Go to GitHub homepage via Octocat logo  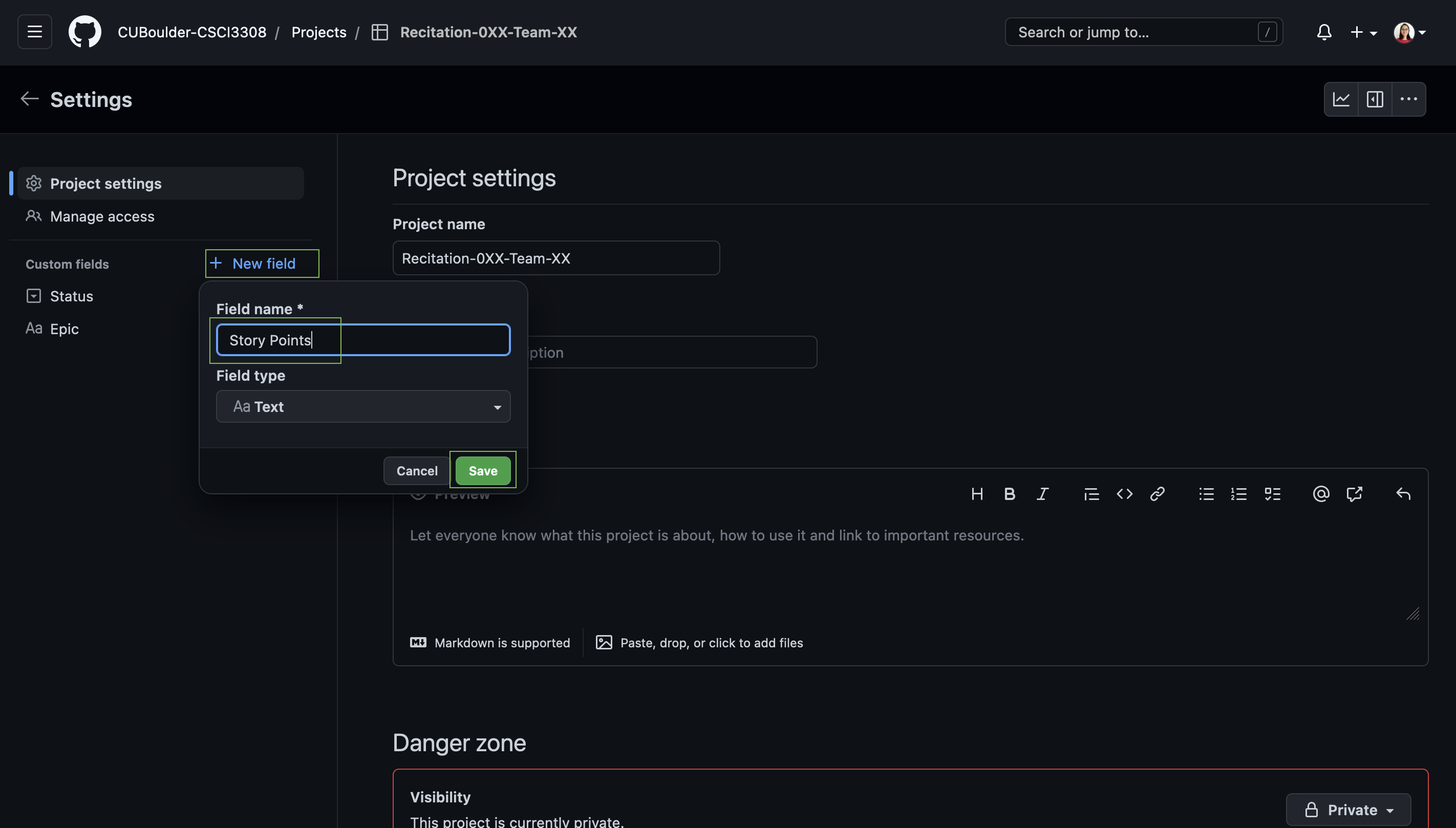pos(85,32)
